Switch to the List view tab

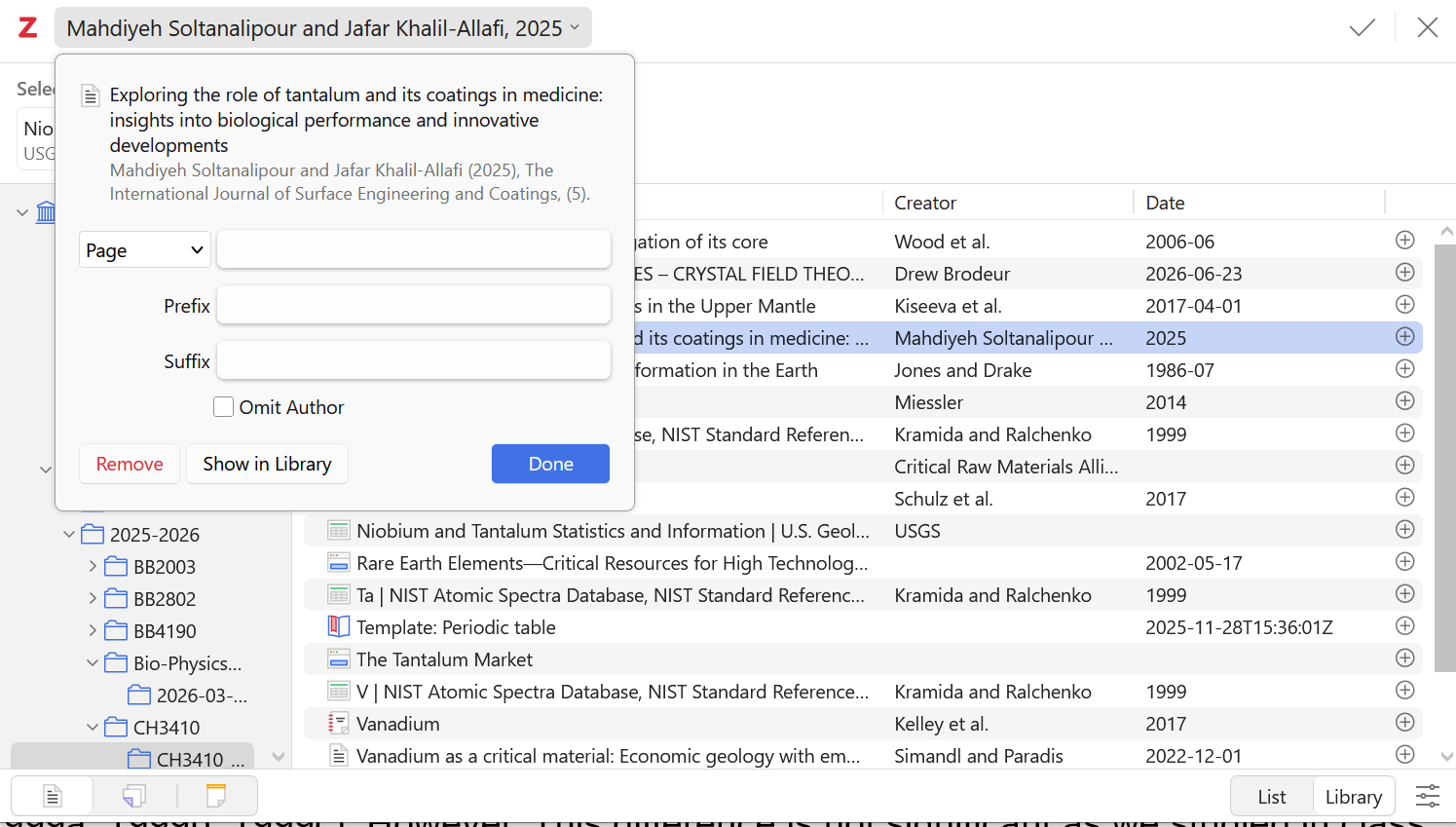click(1272, 797)
